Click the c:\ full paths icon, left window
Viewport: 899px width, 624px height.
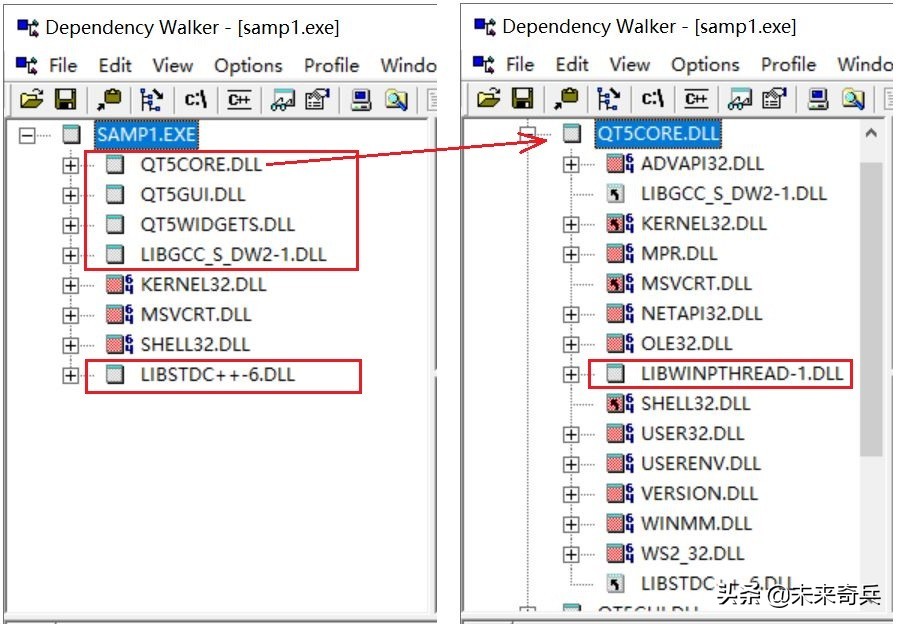tap(196, 100)
